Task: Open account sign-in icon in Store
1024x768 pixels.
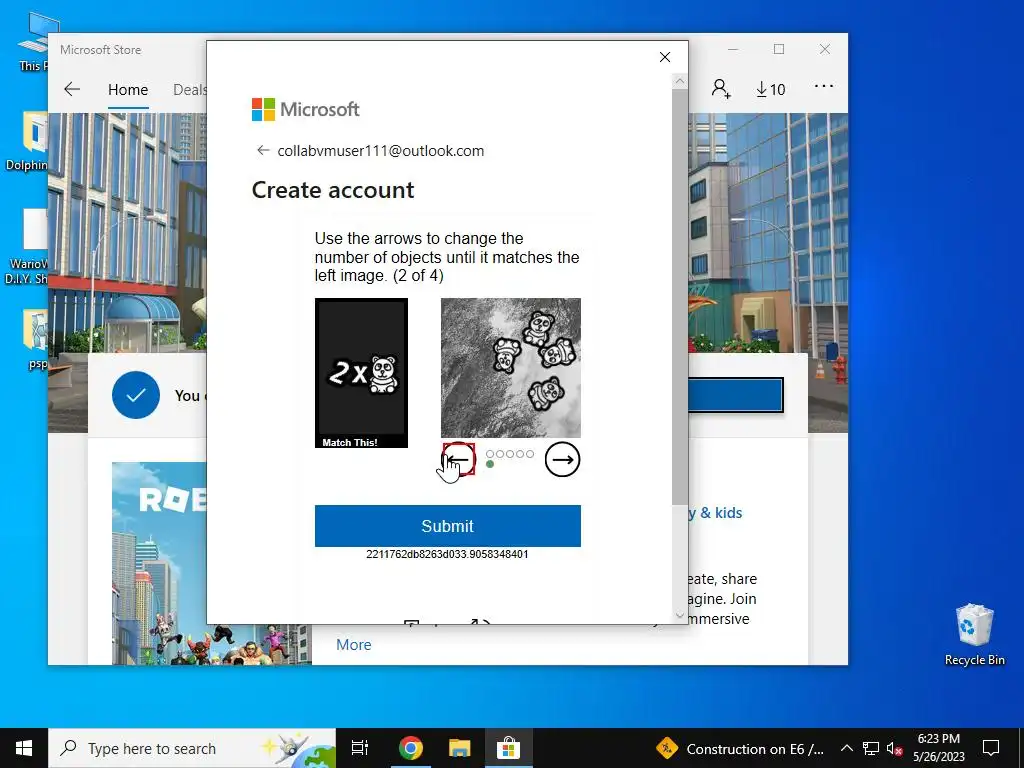Action: (721, 89)
